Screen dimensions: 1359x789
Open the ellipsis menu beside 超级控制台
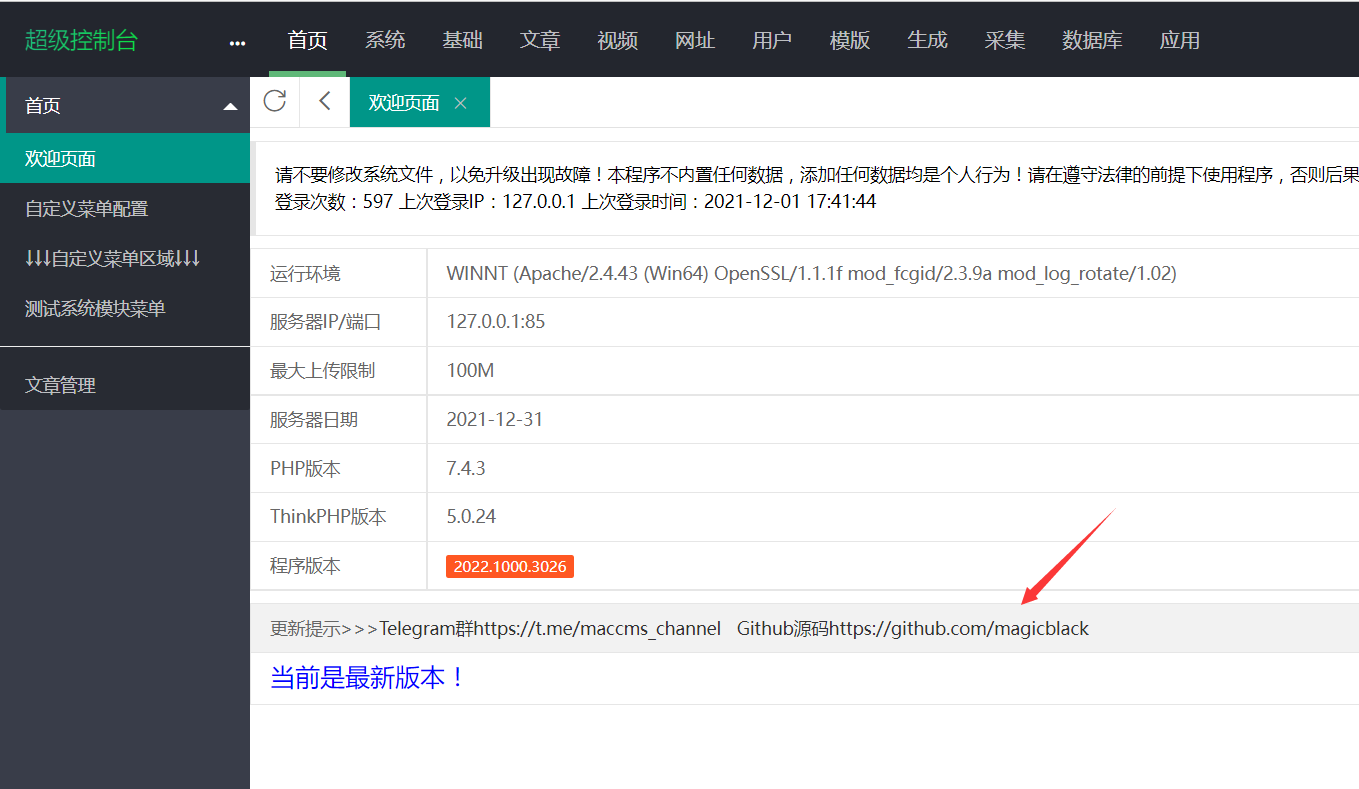pyautogui.click(x=237, y=41)
